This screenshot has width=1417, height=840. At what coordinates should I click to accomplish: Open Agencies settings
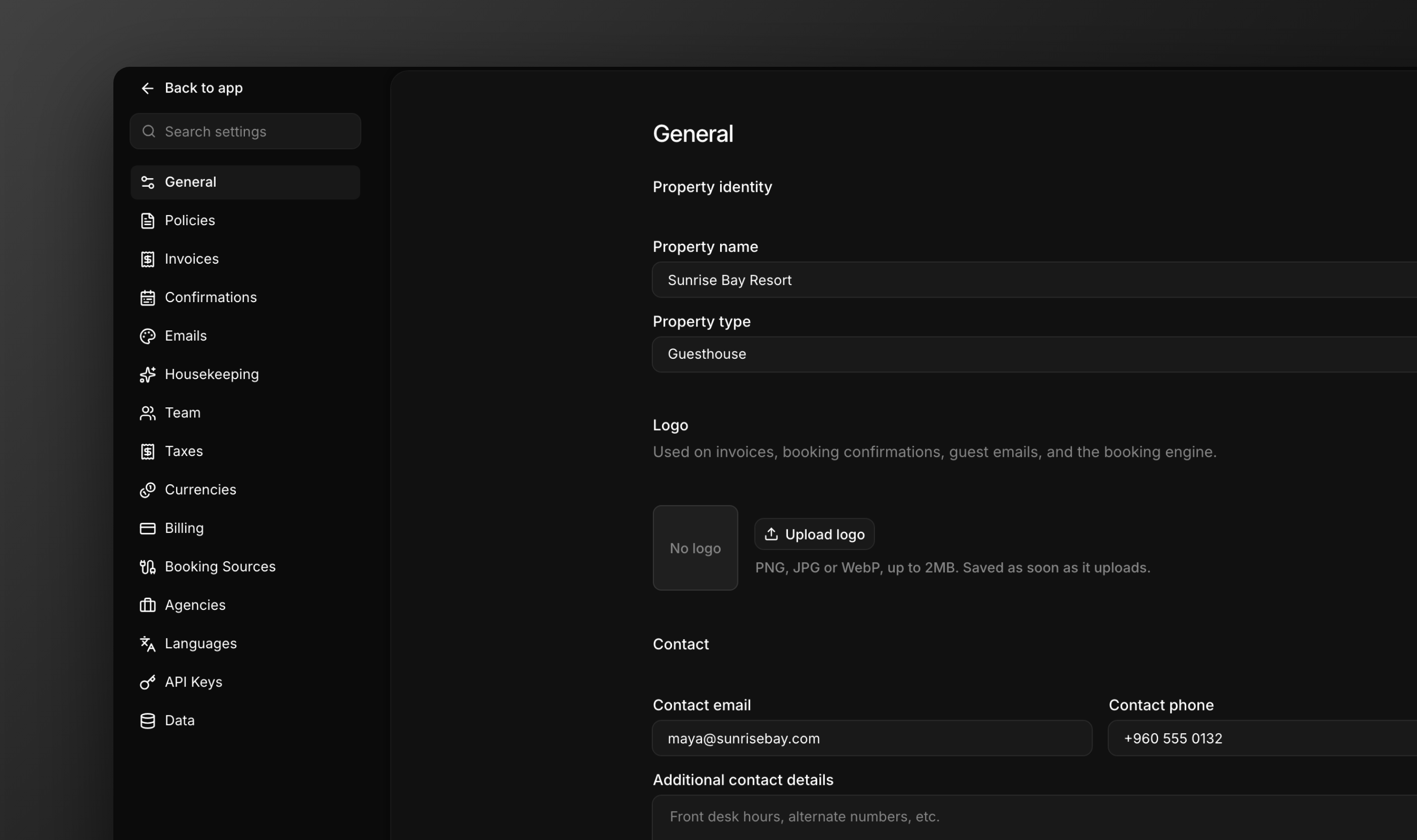[x=245, y=606]
